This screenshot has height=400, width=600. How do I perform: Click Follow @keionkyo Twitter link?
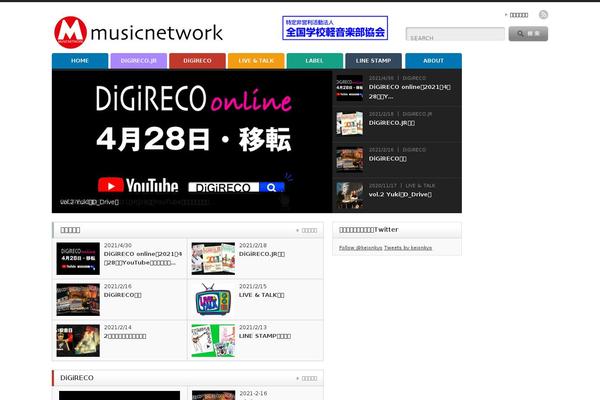(x=360, y=248)
